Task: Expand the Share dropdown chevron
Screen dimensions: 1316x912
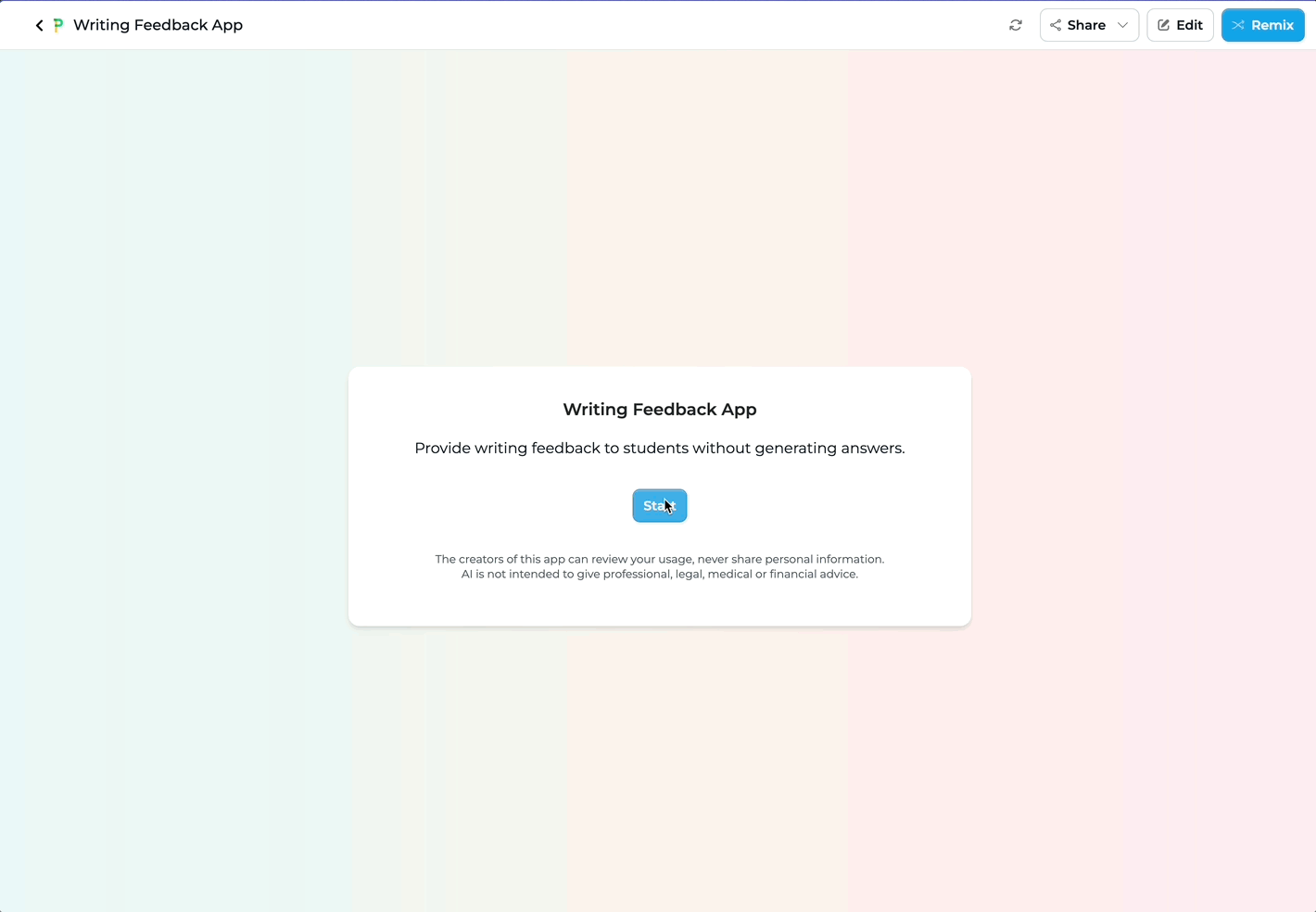Action: coord(1123,25)
